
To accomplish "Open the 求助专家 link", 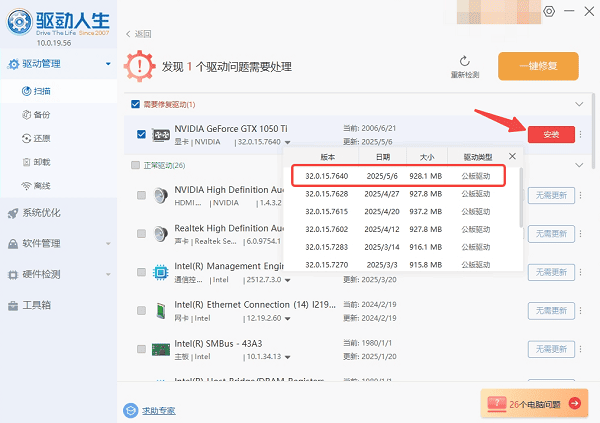I will coord(158,411).
